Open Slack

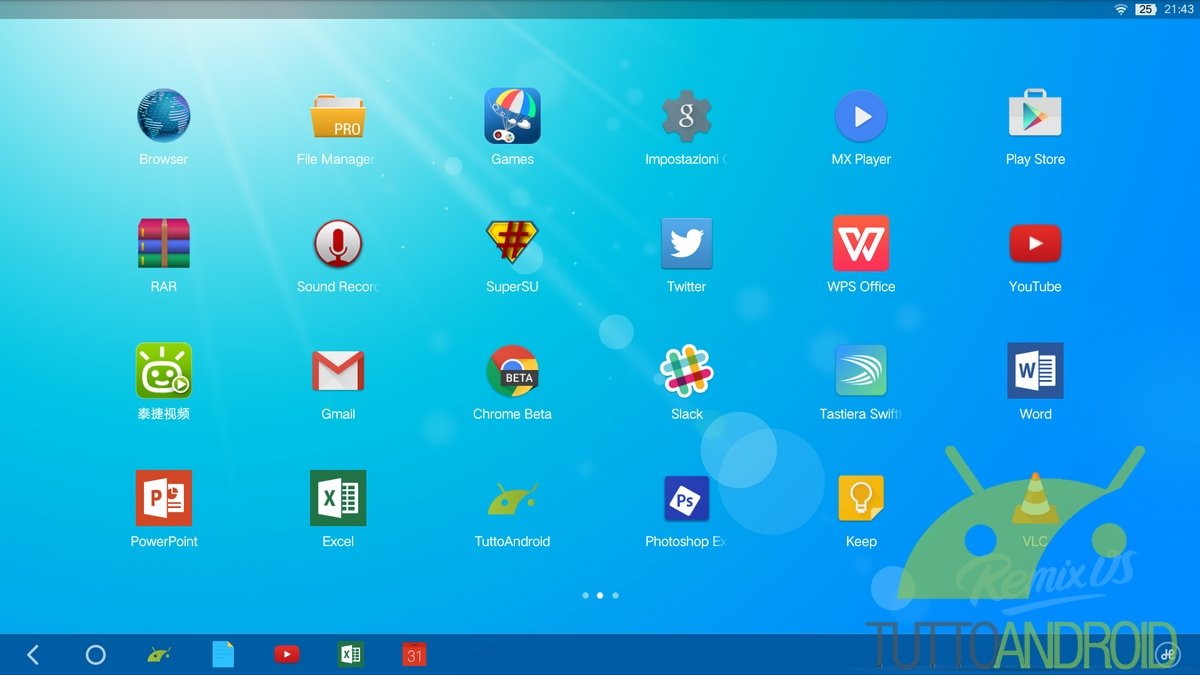pos(686,371)
